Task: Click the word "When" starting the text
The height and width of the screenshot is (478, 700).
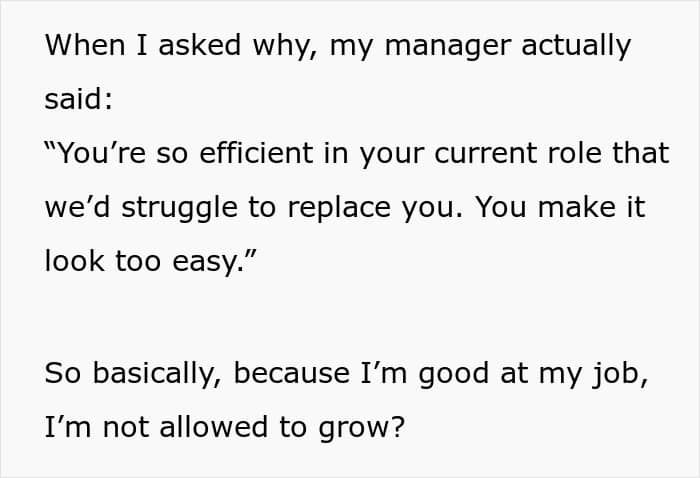Action: point(85,45)
